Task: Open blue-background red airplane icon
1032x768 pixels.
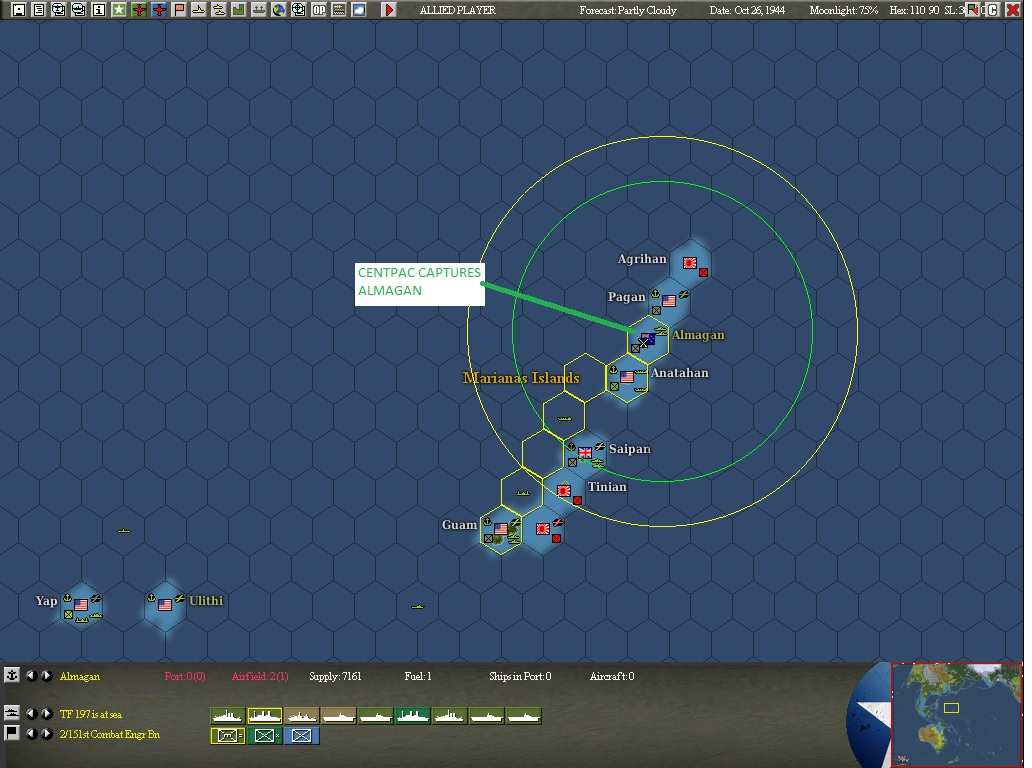Action: tap(159, 10)
